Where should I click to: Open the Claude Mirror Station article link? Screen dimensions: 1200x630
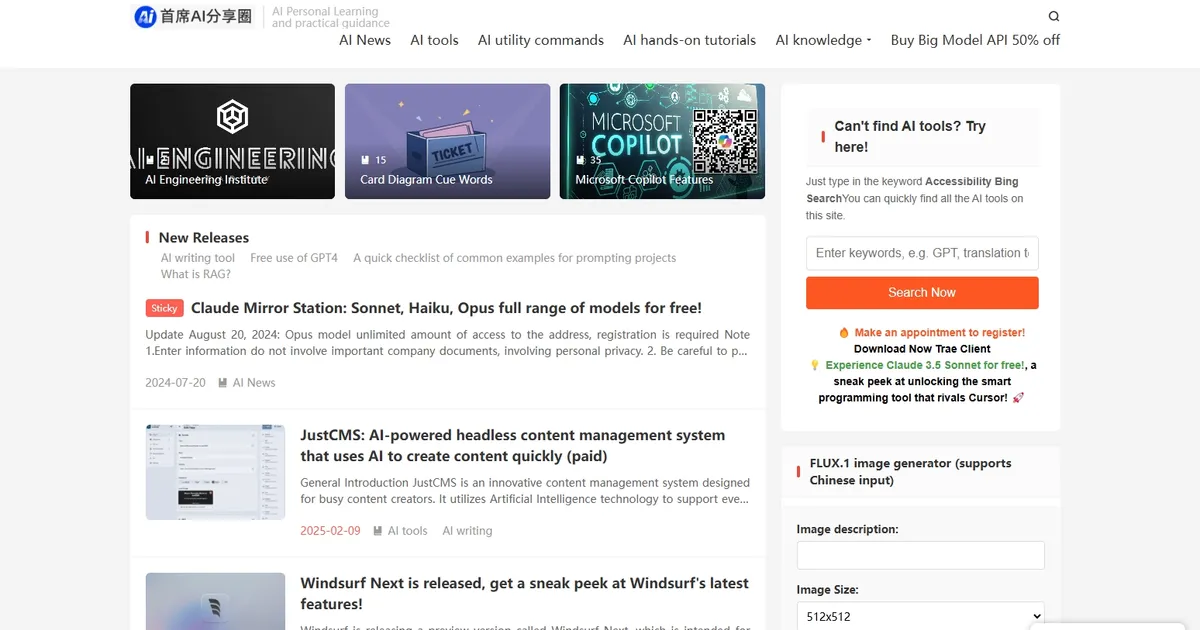[x=446, y=308]
